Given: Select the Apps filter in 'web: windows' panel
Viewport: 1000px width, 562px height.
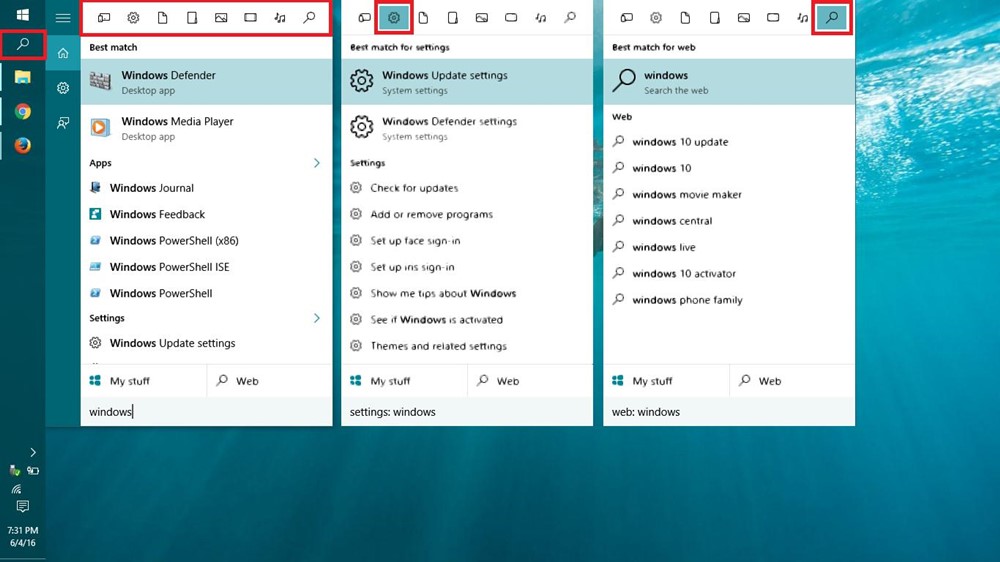Looking at the screenshot, I should [626, 18].
